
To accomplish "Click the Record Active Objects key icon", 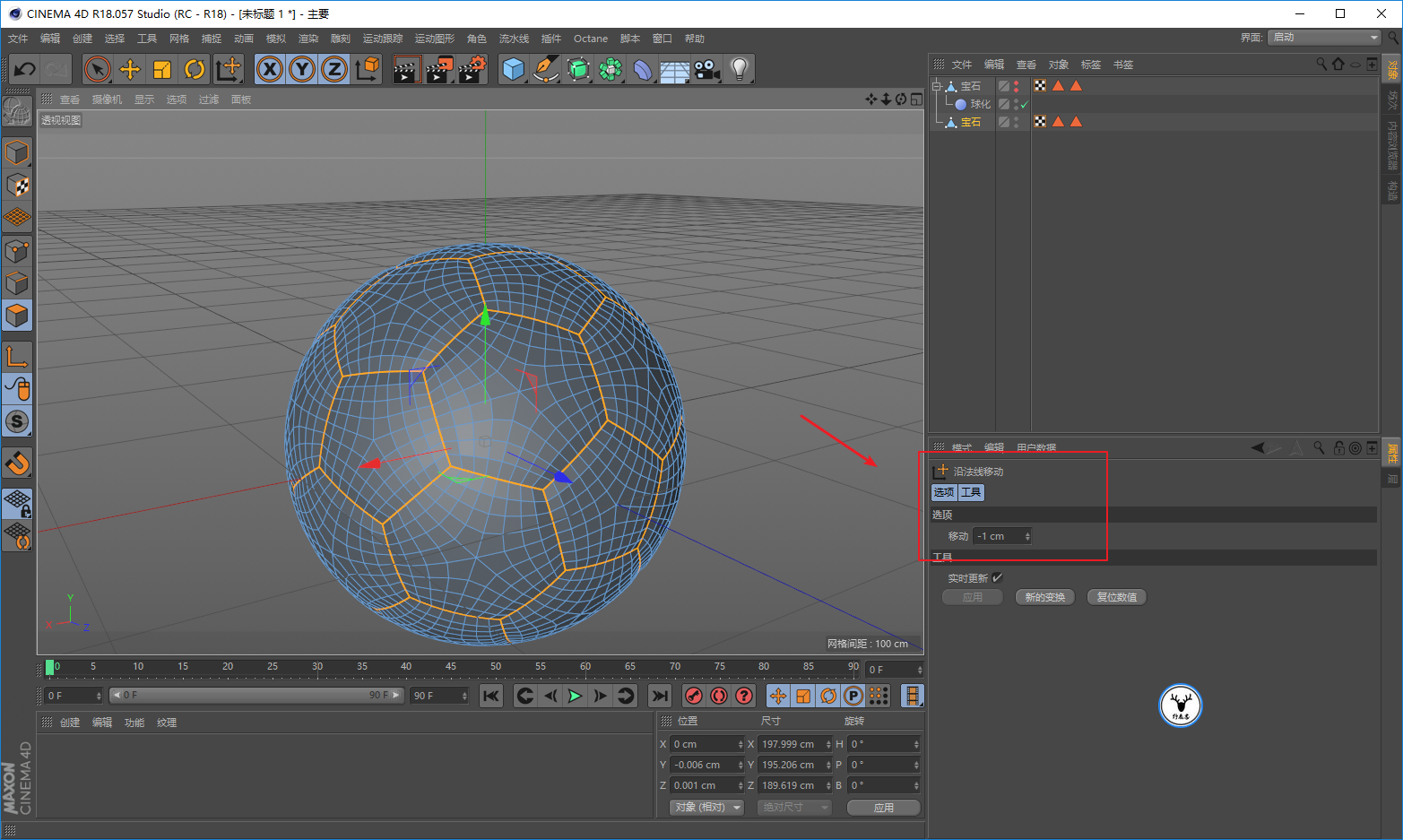I will point(694,696).
